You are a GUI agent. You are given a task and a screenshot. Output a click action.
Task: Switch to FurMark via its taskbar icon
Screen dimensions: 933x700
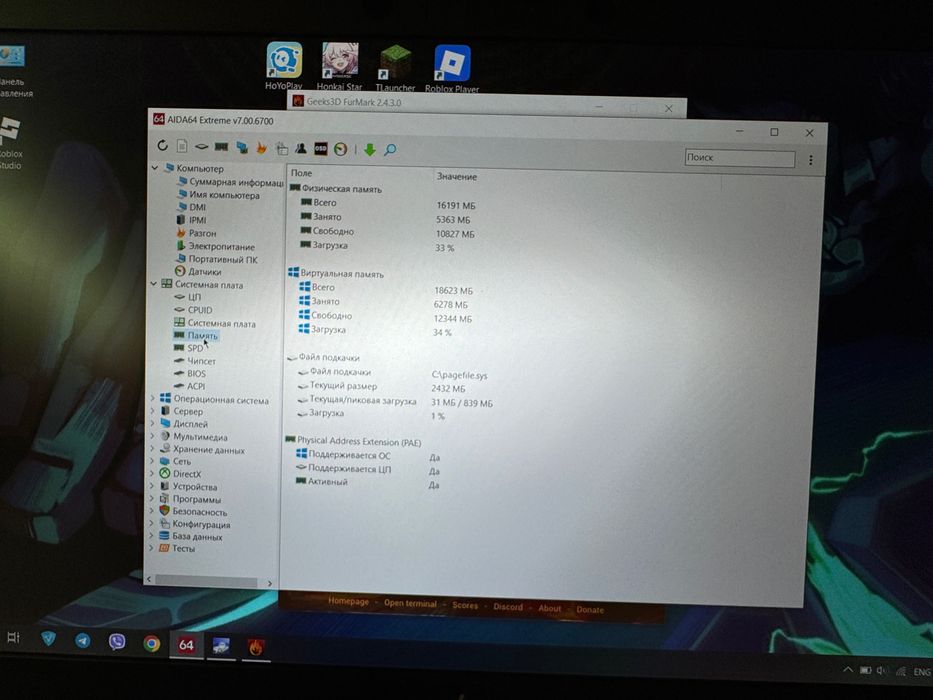click(256, 647)
